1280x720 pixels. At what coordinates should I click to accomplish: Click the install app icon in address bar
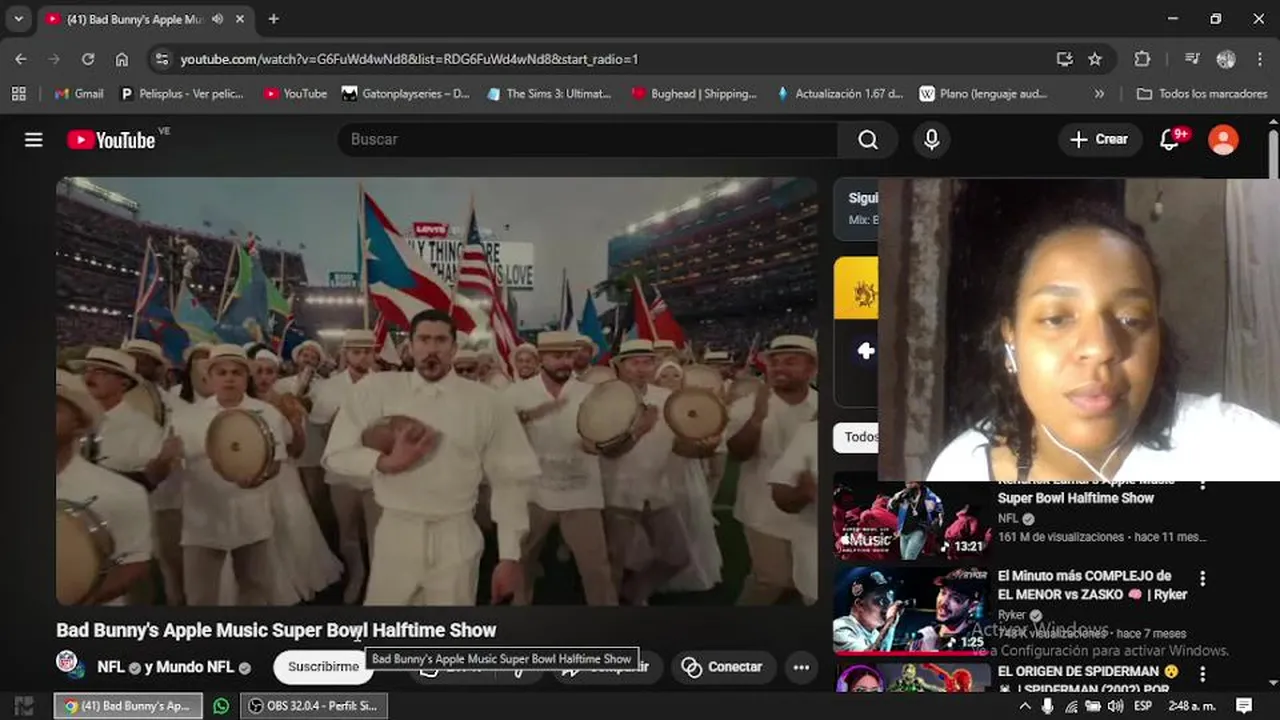tap(1064, 59)
